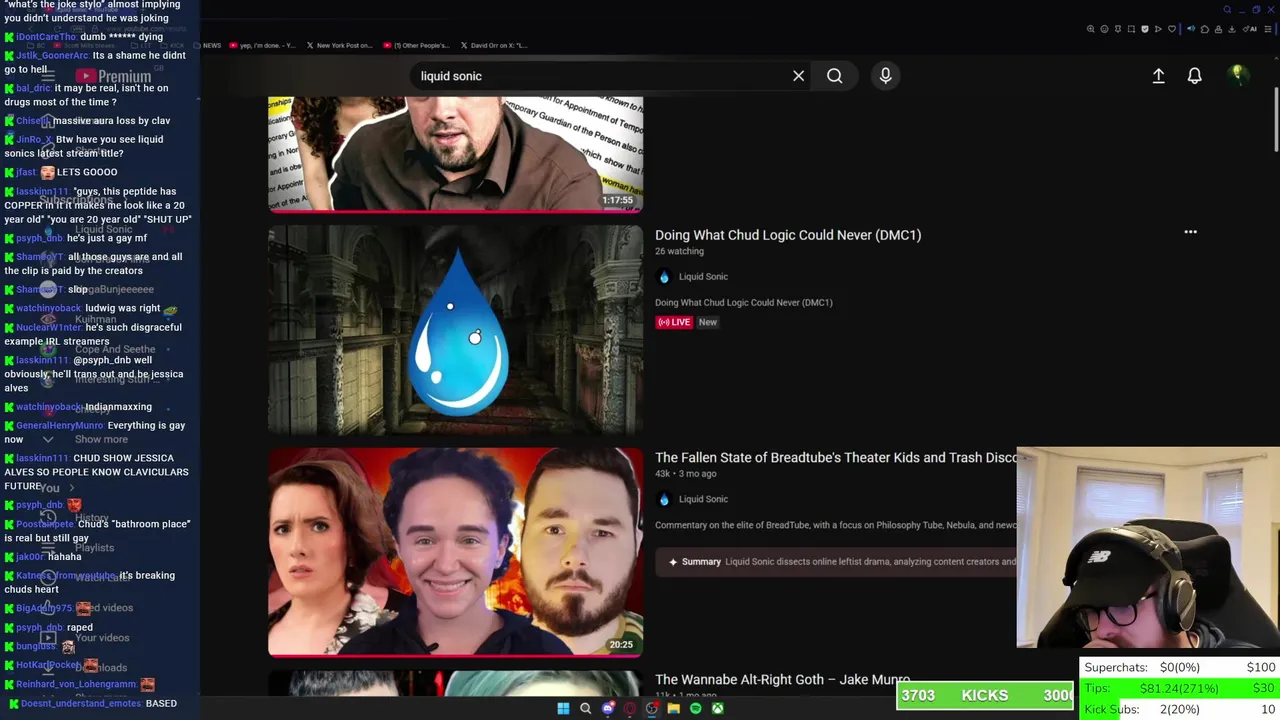The image size is (1280, 720).
Task: Open the Breadtube three-faces video thumbnail
Action: pos(455,552)
